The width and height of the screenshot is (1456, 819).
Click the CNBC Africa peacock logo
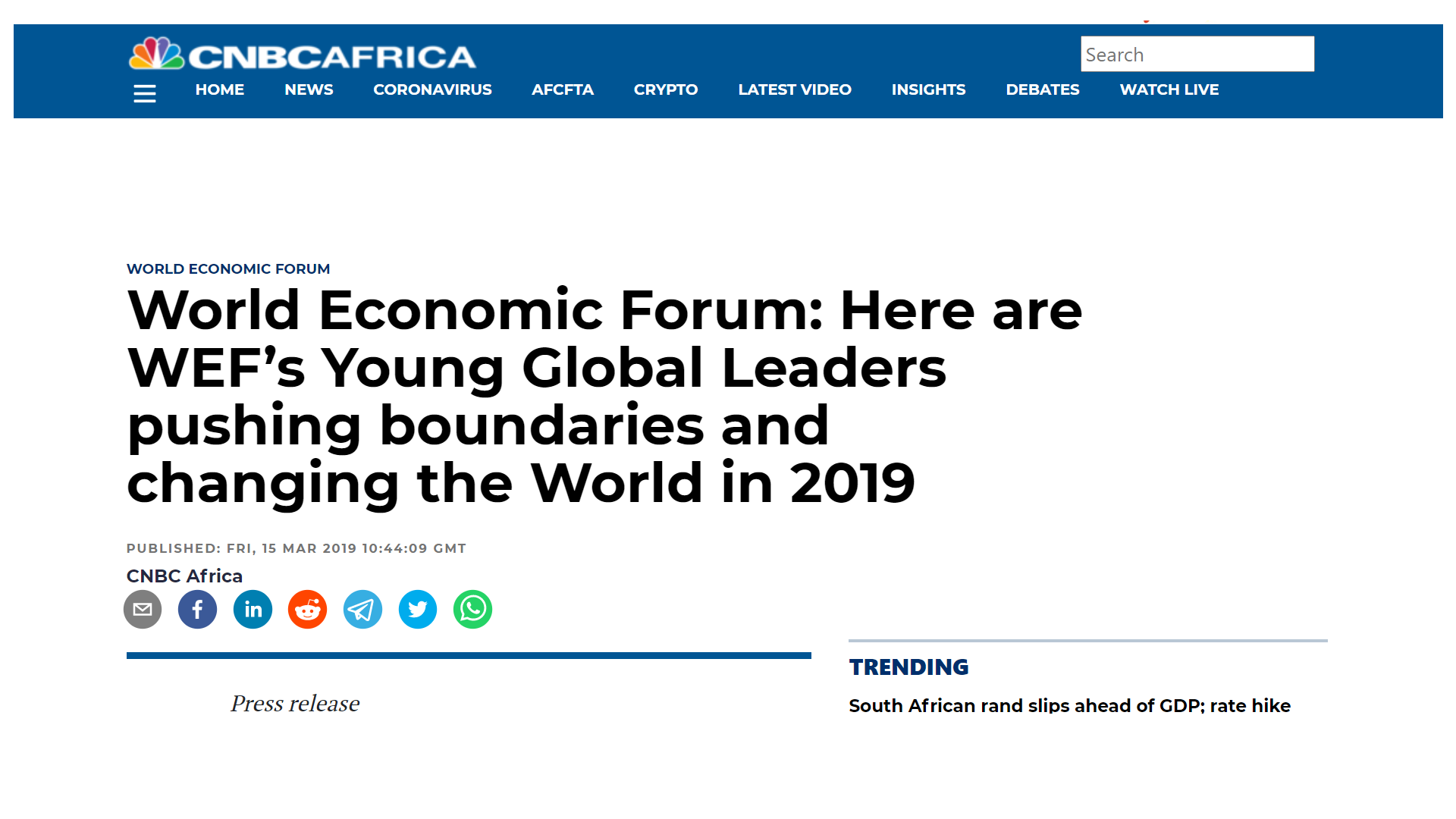157,55
